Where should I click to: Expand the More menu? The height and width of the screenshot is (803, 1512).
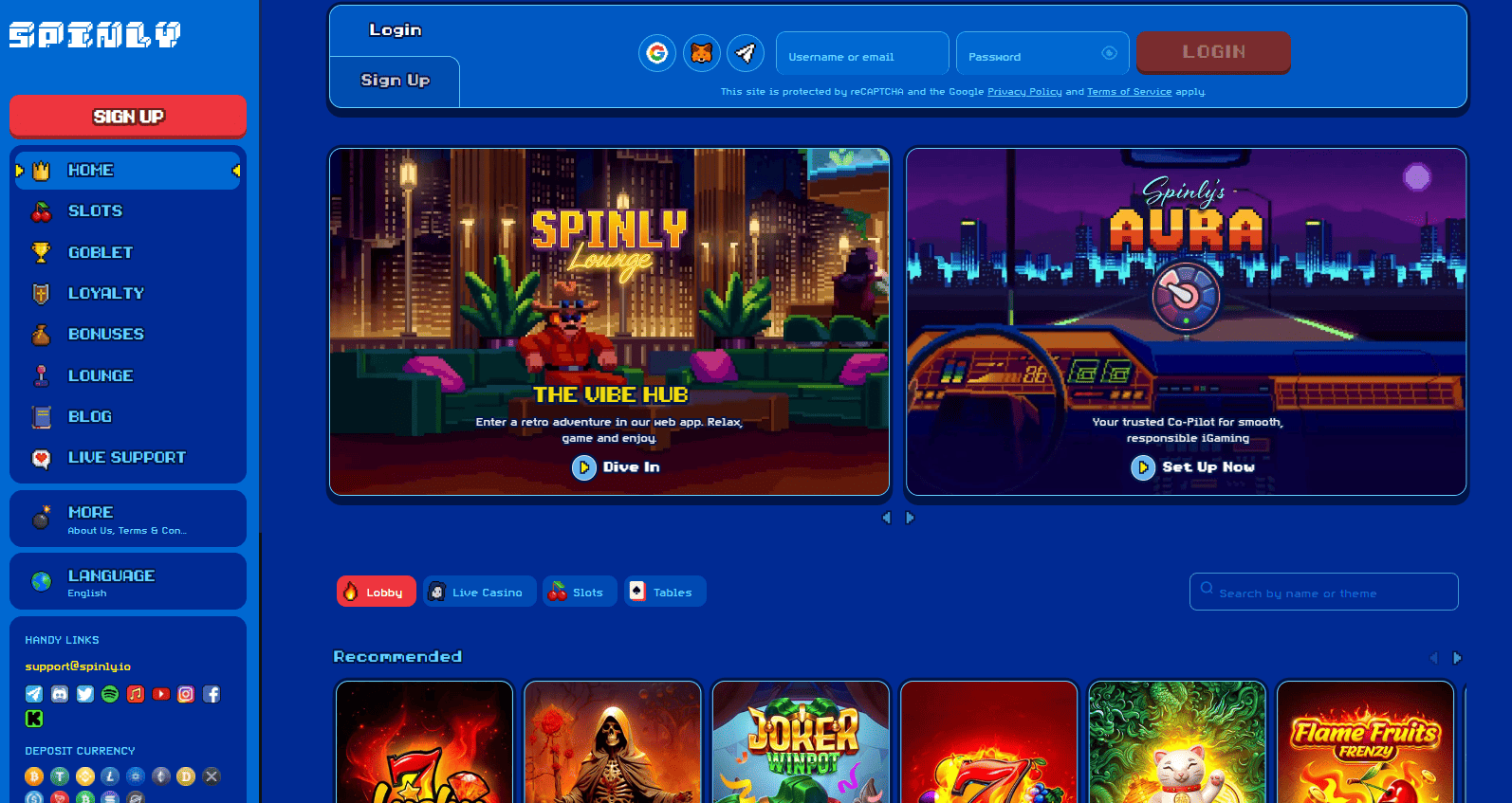click(128, 519)
